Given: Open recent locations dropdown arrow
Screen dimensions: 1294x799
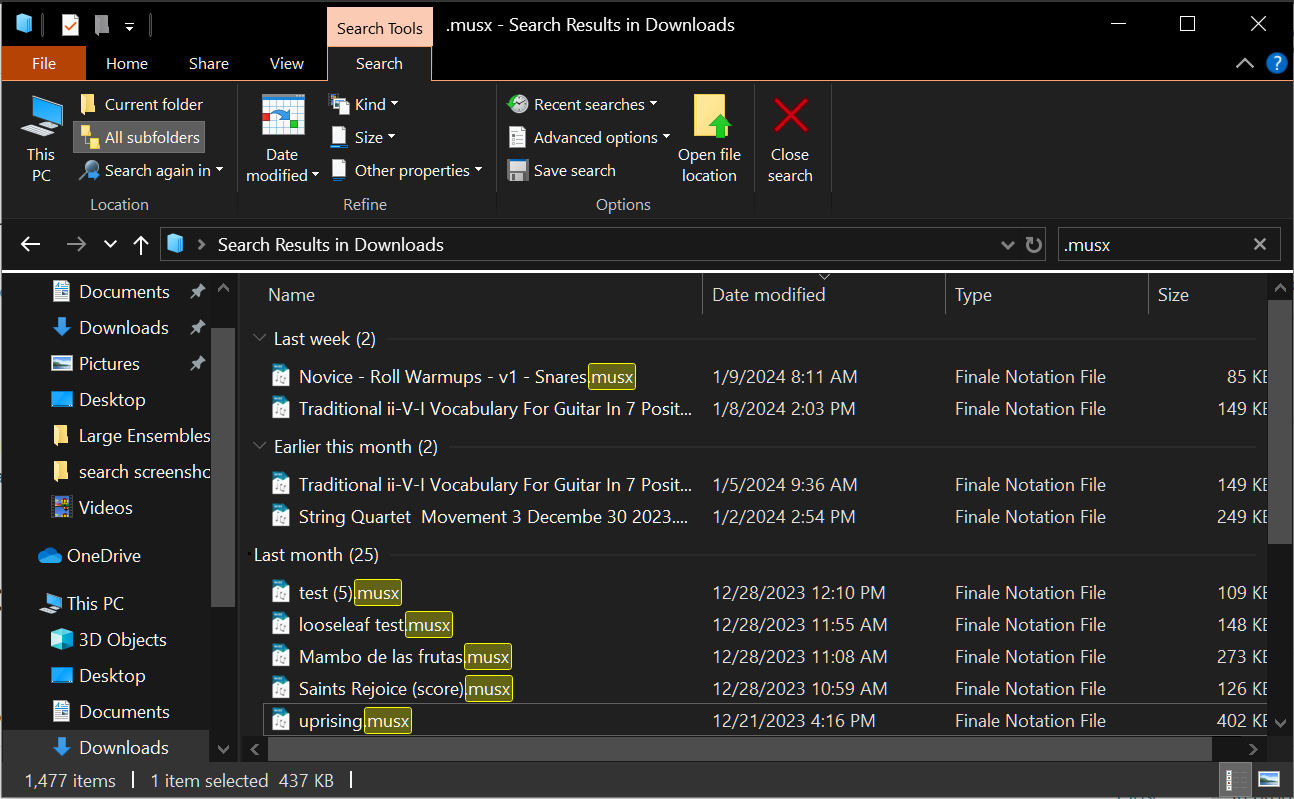Looking at the screenshot, I should click(111, 244).
